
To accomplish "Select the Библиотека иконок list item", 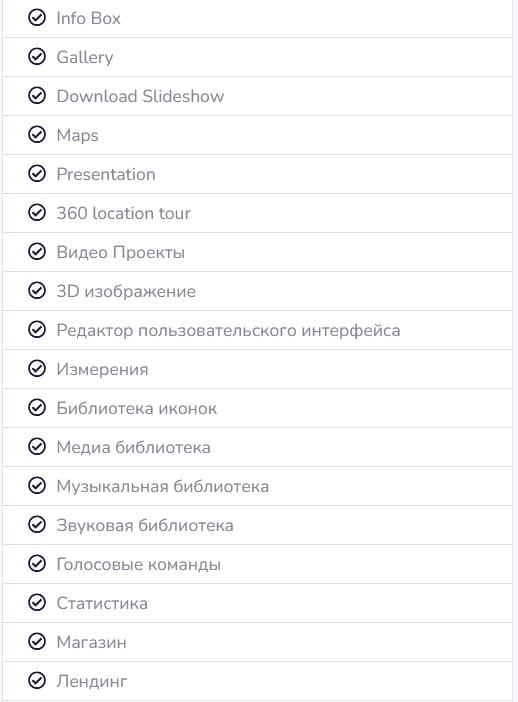I will (x=257, y=408).
